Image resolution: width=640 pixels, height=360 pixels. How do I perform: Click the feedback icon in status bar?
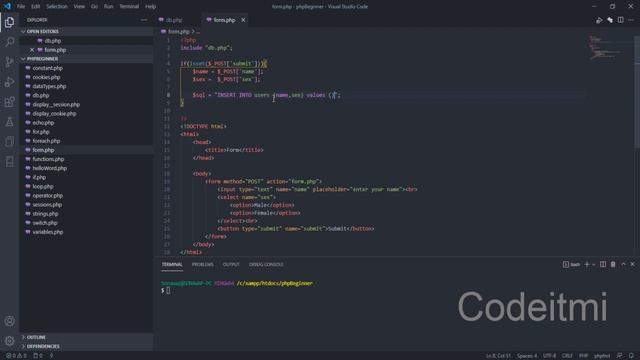(620, 356)
